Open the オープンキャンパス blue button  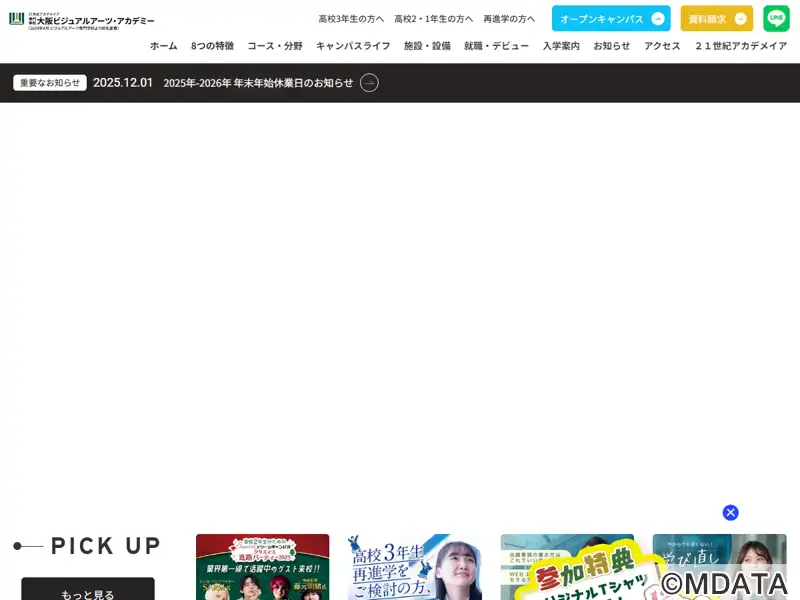pyautogui.click(x=611, y=18)
